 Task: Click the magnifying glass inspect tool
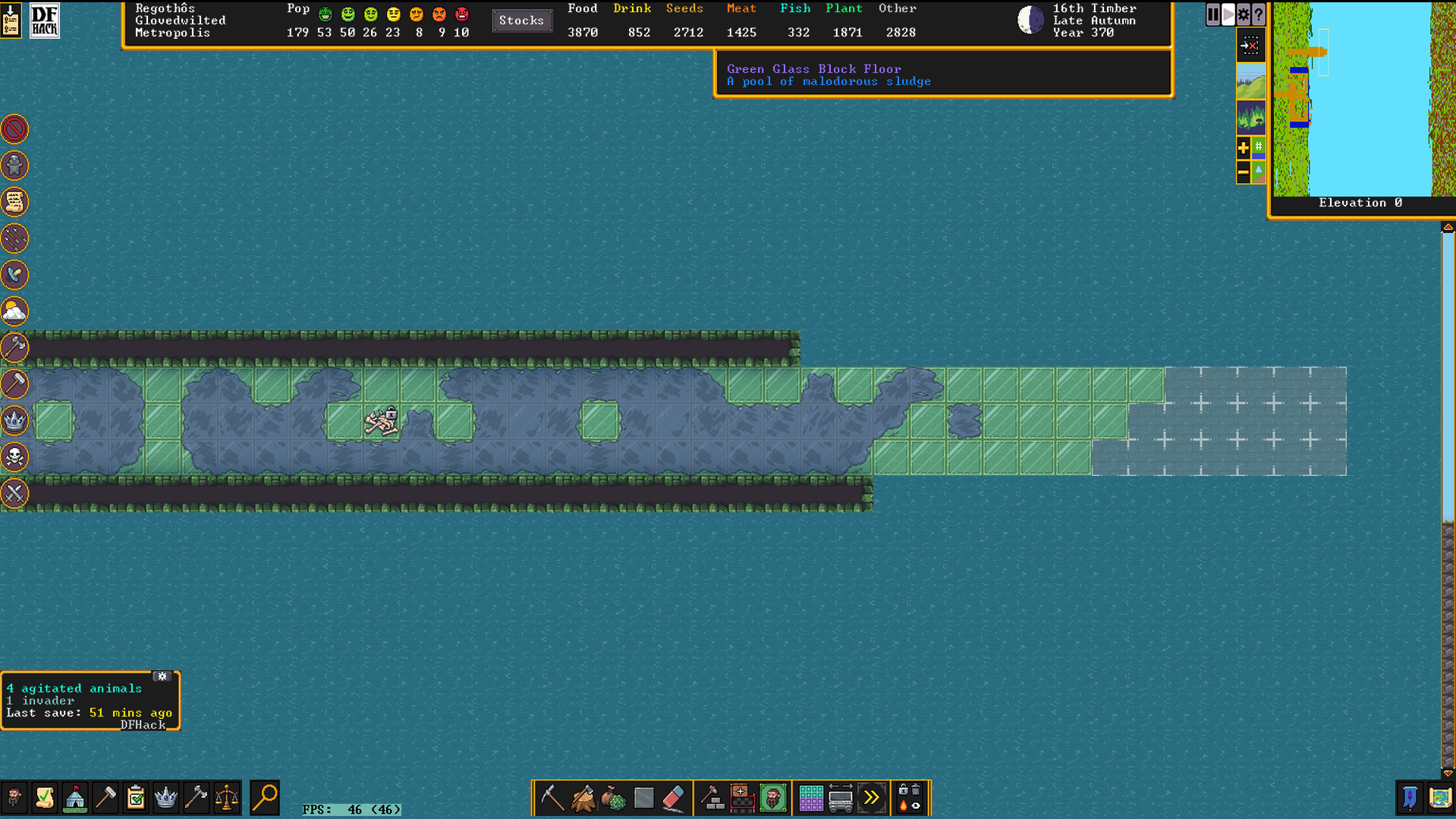(x=265, y=798)
